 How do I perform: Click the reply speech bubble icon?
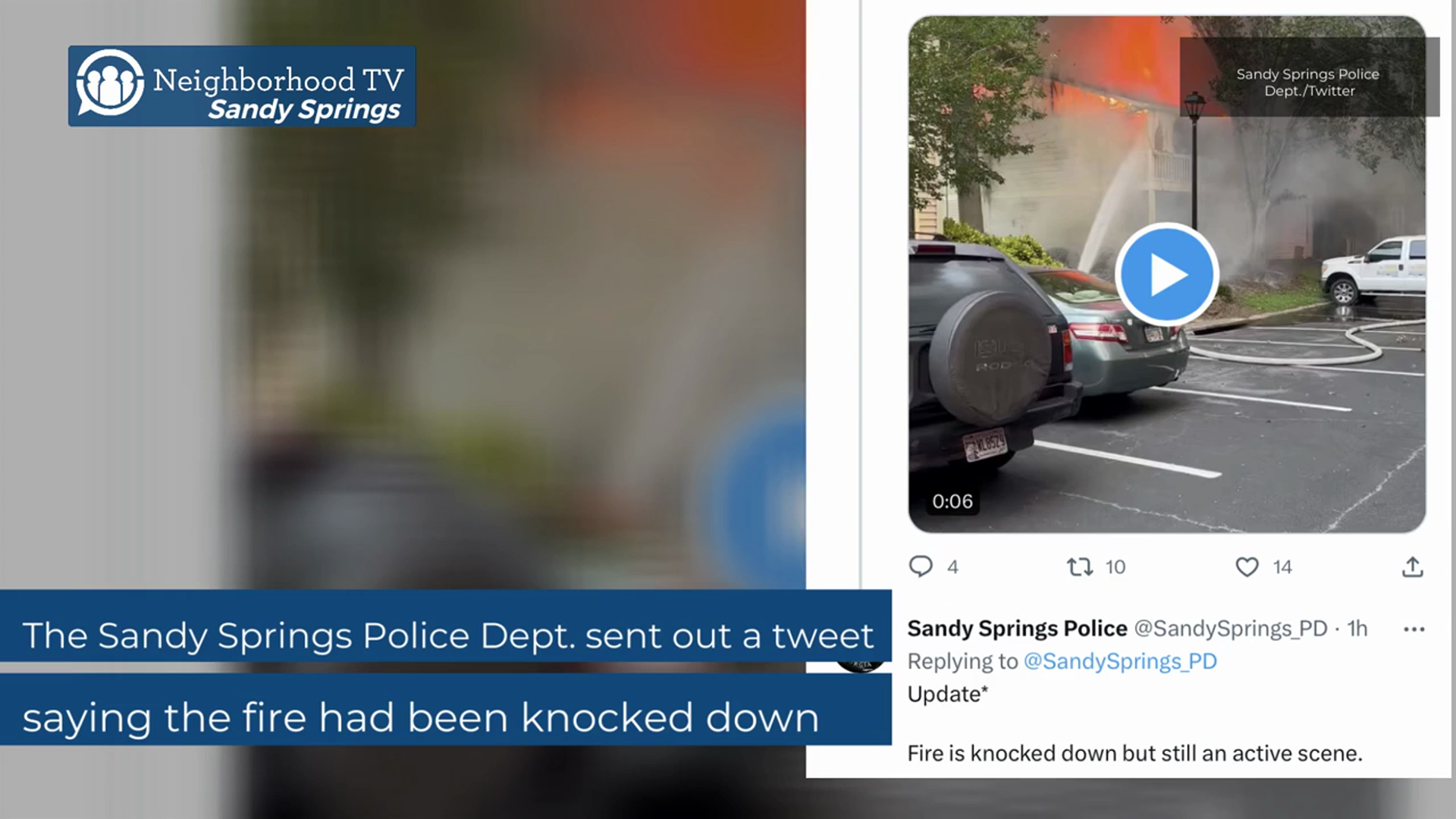coord(921,566)
